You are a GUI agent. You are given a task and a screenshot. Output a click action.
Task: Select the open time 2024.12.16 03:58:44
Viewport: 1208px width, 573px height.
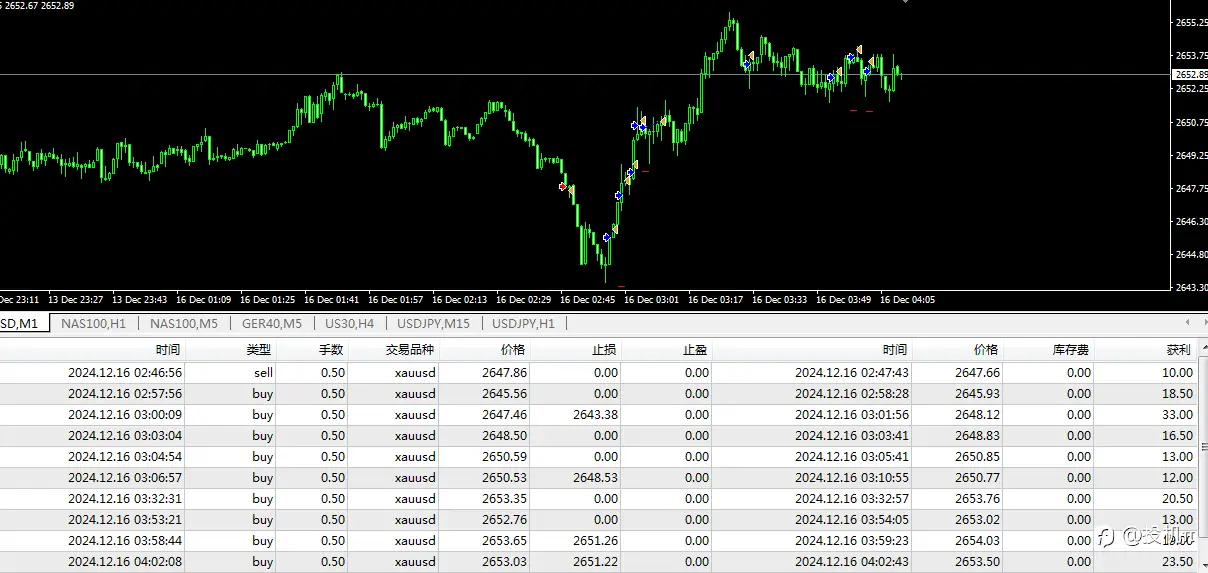point(125,540)
